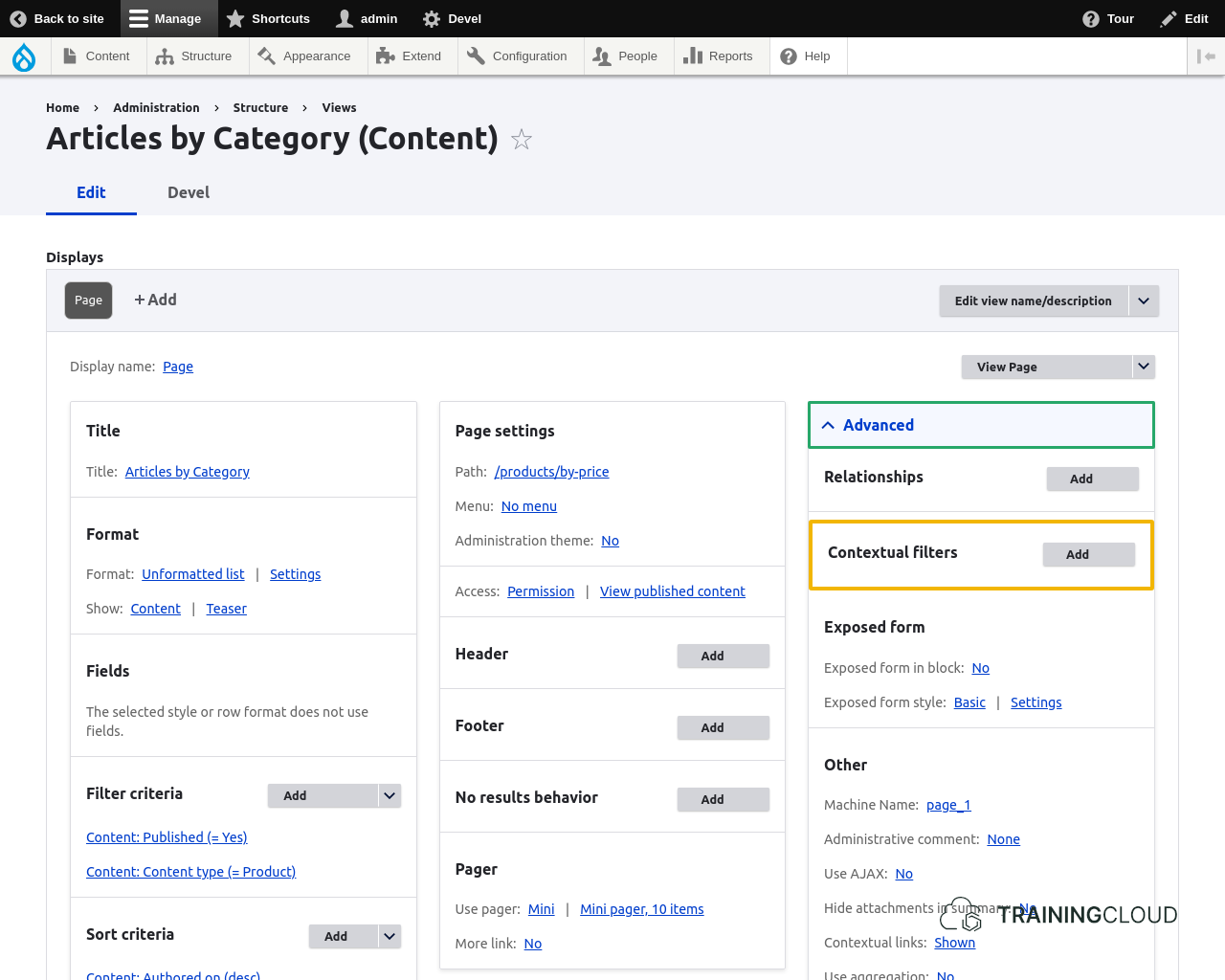Switch to the Devel tab

click(189, 192)
